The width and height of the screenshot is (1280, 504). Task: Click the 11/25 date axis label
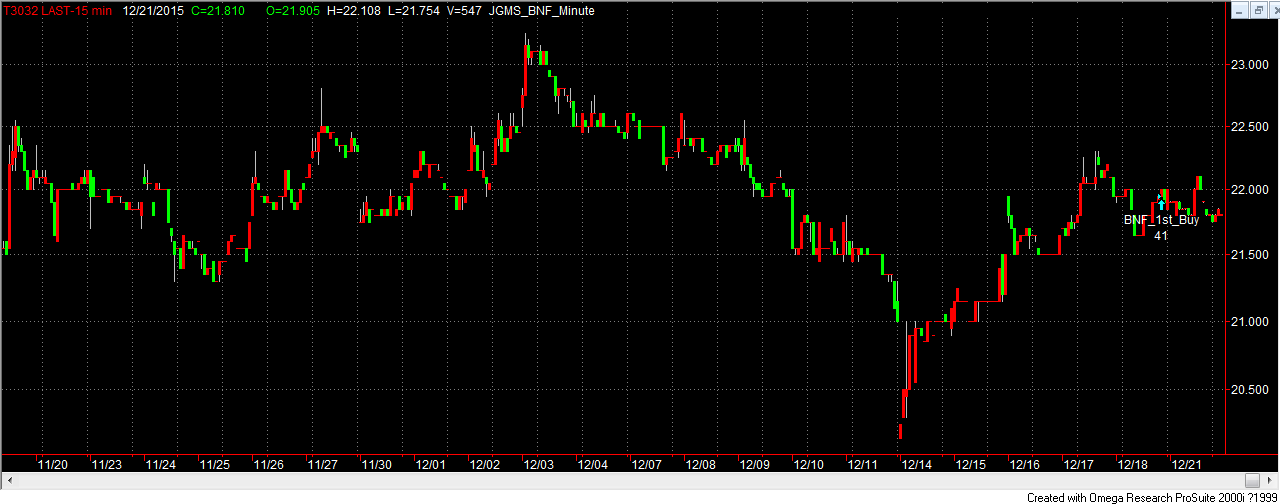[215, 464]
